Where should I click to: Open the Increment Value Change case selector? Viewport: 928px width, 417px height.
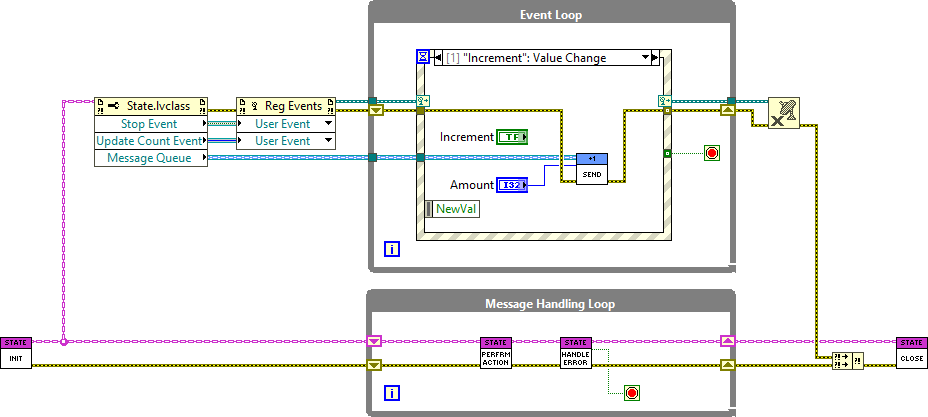[541, 58]
